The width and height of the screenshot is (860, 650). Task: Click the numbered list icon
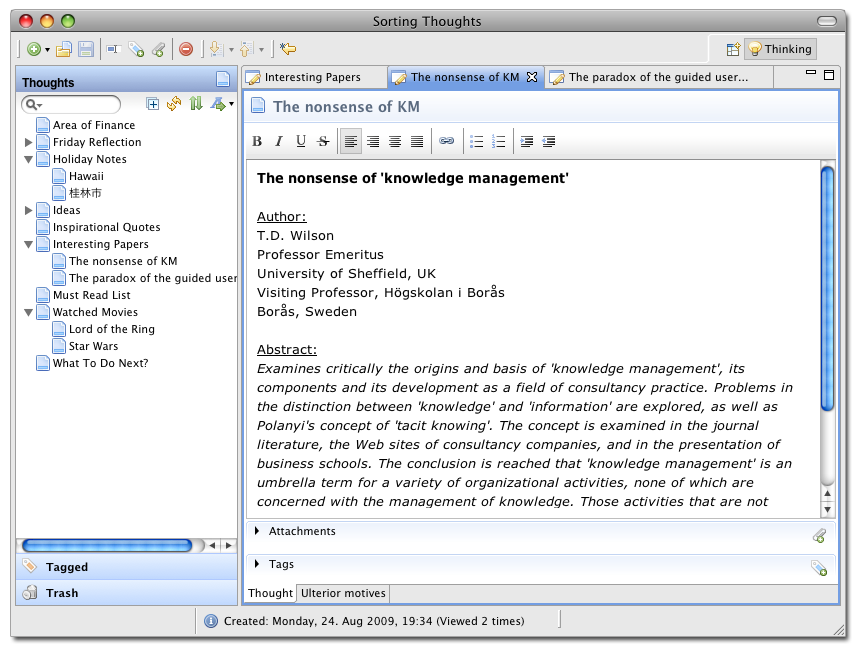(x=499, y=142)
